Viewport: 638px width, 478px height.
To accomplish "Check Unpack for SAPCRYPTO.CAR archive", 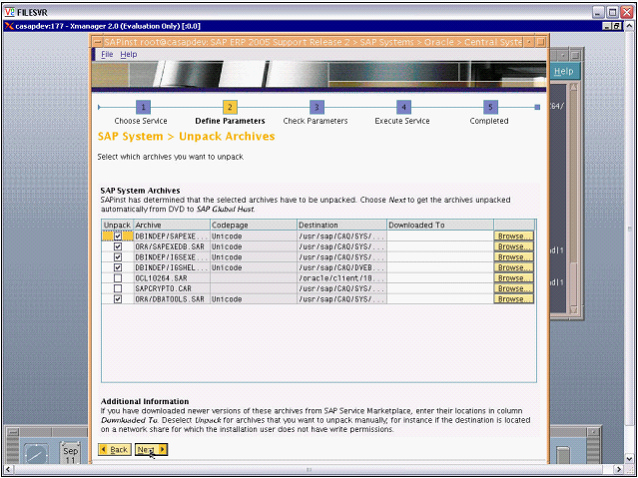I will (x=117, y=288).
